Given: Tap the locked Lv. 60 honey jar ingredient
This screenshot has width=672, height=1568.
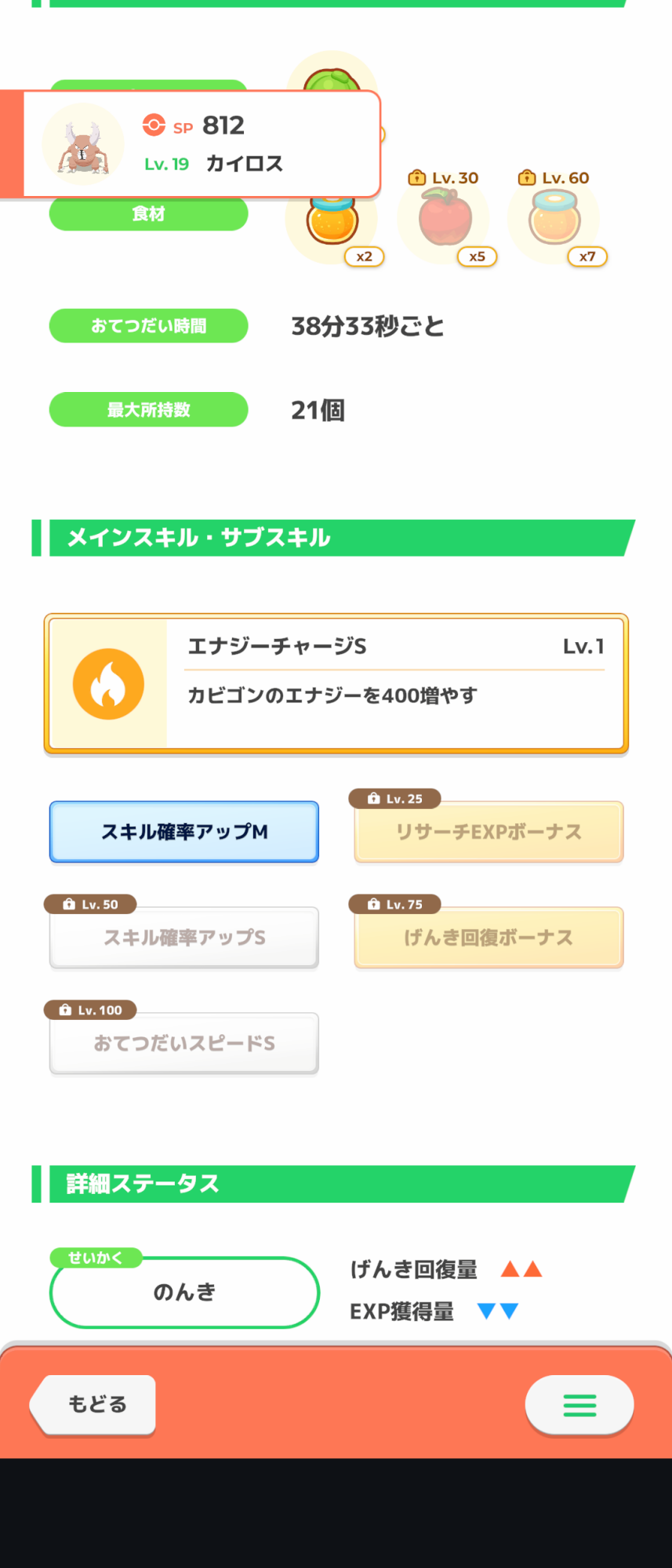Looking at the screenshot, I should [x=555, y=219].
